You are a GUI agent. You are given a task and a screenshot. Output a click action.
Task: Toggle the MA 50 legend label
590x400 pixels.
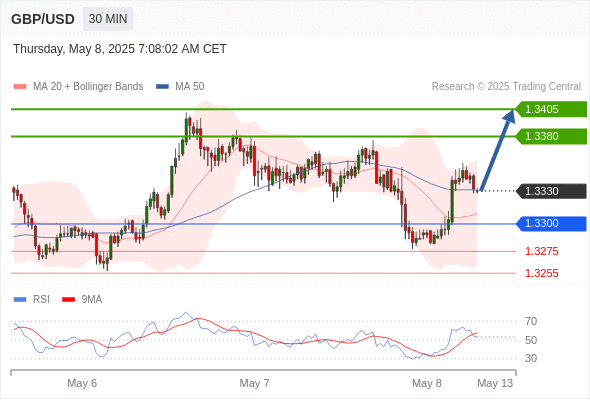point(190,87)
